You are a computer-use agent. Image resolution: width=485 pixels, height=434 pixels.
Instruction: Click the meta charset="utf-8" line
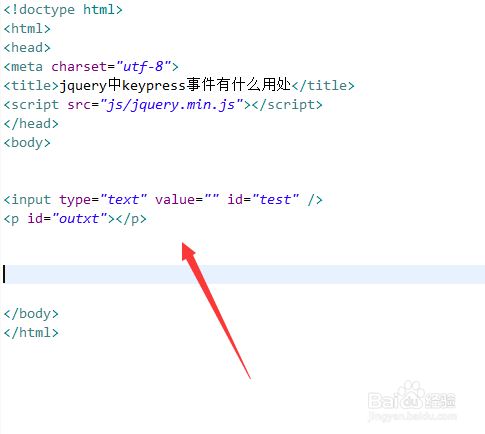[91, 67]
